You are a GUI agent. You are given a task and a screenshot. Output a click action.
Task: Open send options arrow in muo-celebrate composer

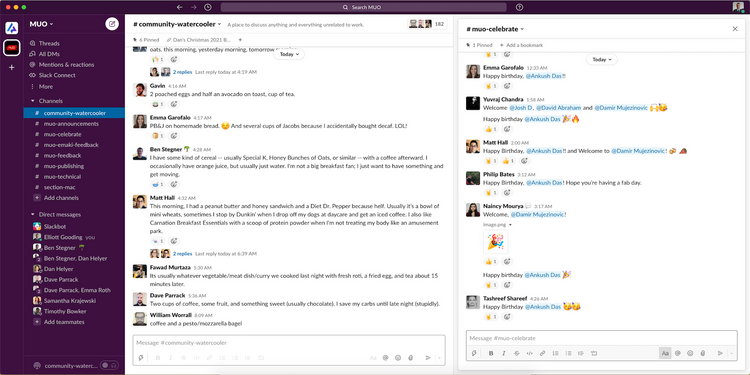click(x=731, y=353)
